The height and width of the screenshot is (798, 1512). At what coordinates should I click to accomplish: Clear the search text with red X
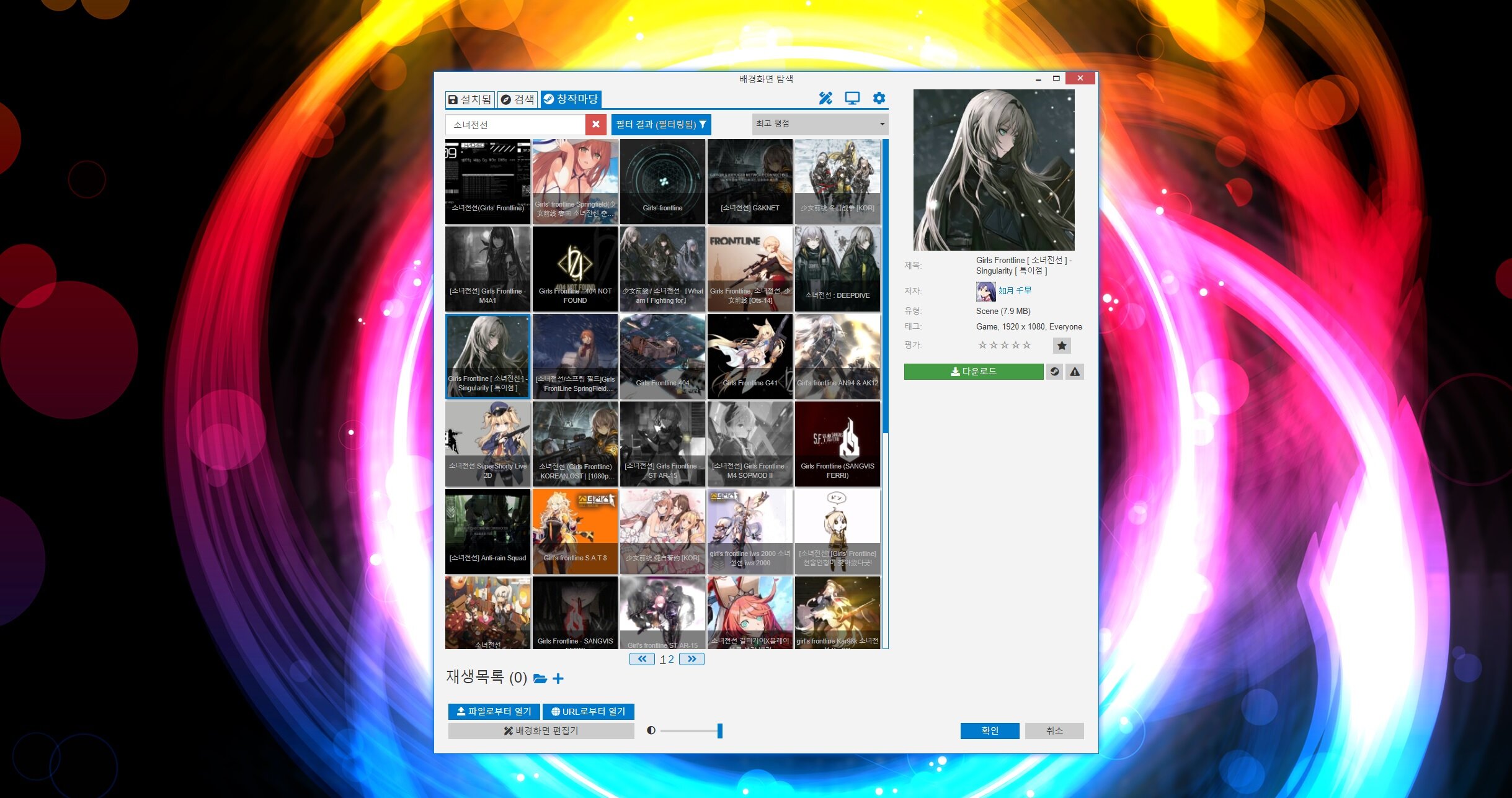[x=595, y=124]
